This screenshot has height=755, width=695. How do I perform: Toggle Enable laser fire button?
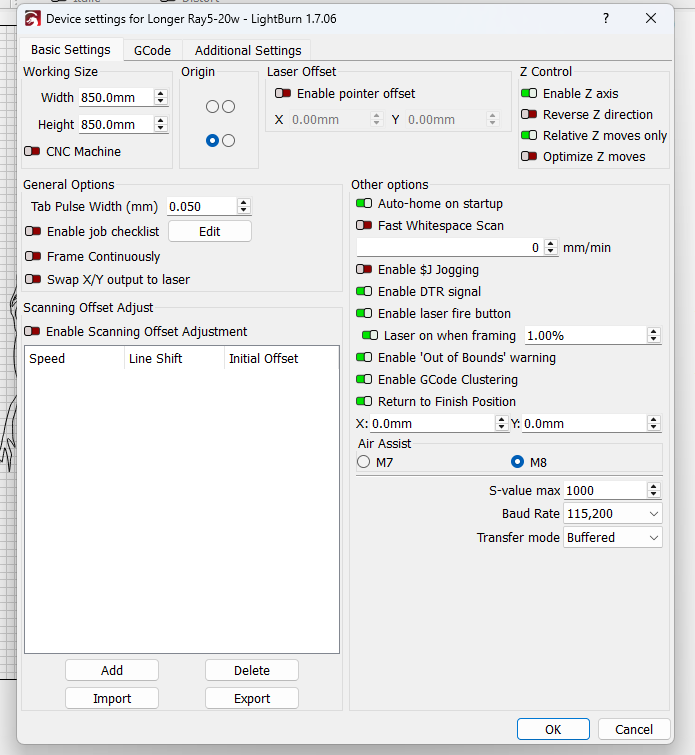364,313
